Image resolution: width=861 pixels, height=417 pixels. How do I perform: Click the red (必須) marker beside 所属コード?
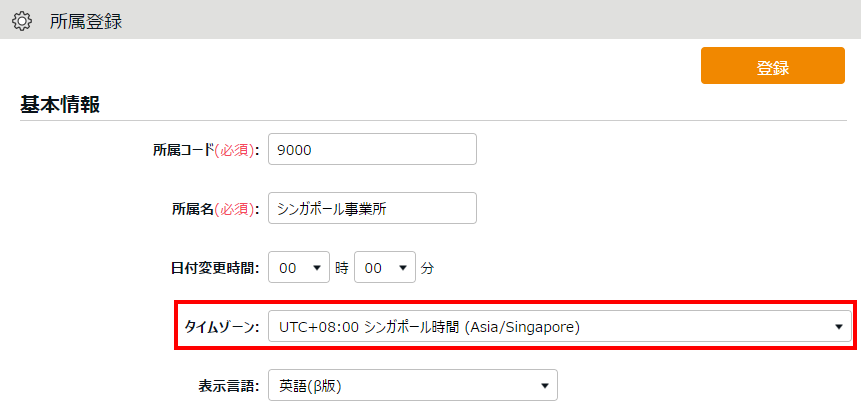pyautogui.click(x=235, y=150)
